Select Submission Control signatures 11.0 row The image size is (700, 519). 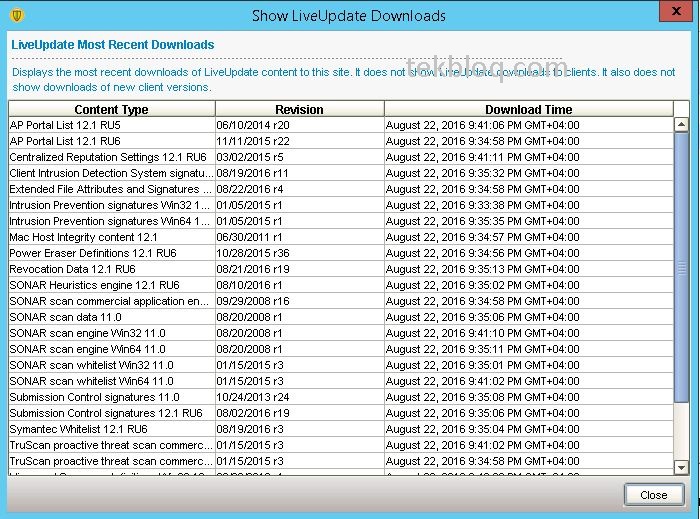(x=341, y=398)
